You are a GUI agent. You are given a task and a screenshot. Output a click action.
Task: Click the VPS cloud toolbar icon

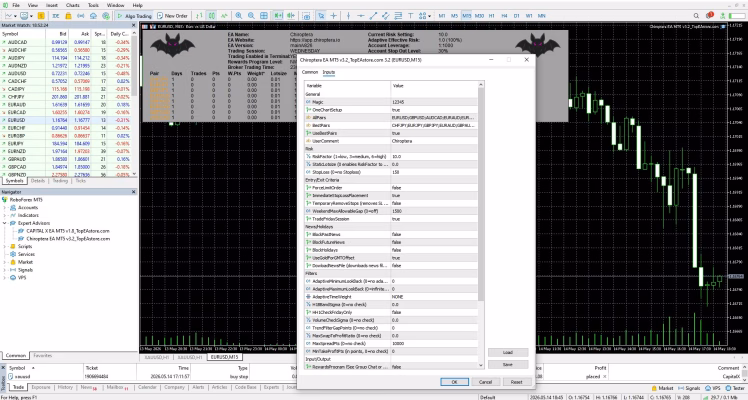click(93, 16)
